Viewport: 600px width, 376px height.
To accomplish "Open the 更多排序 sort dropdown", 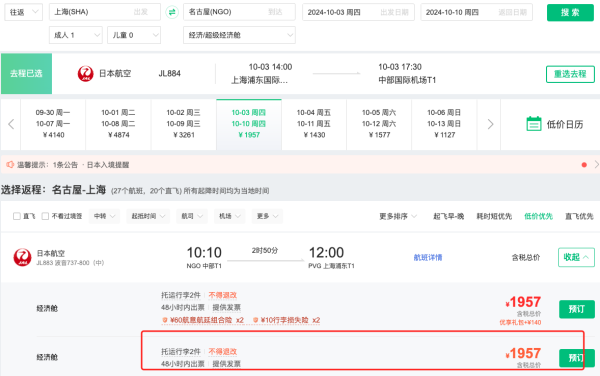I will 398,216.
